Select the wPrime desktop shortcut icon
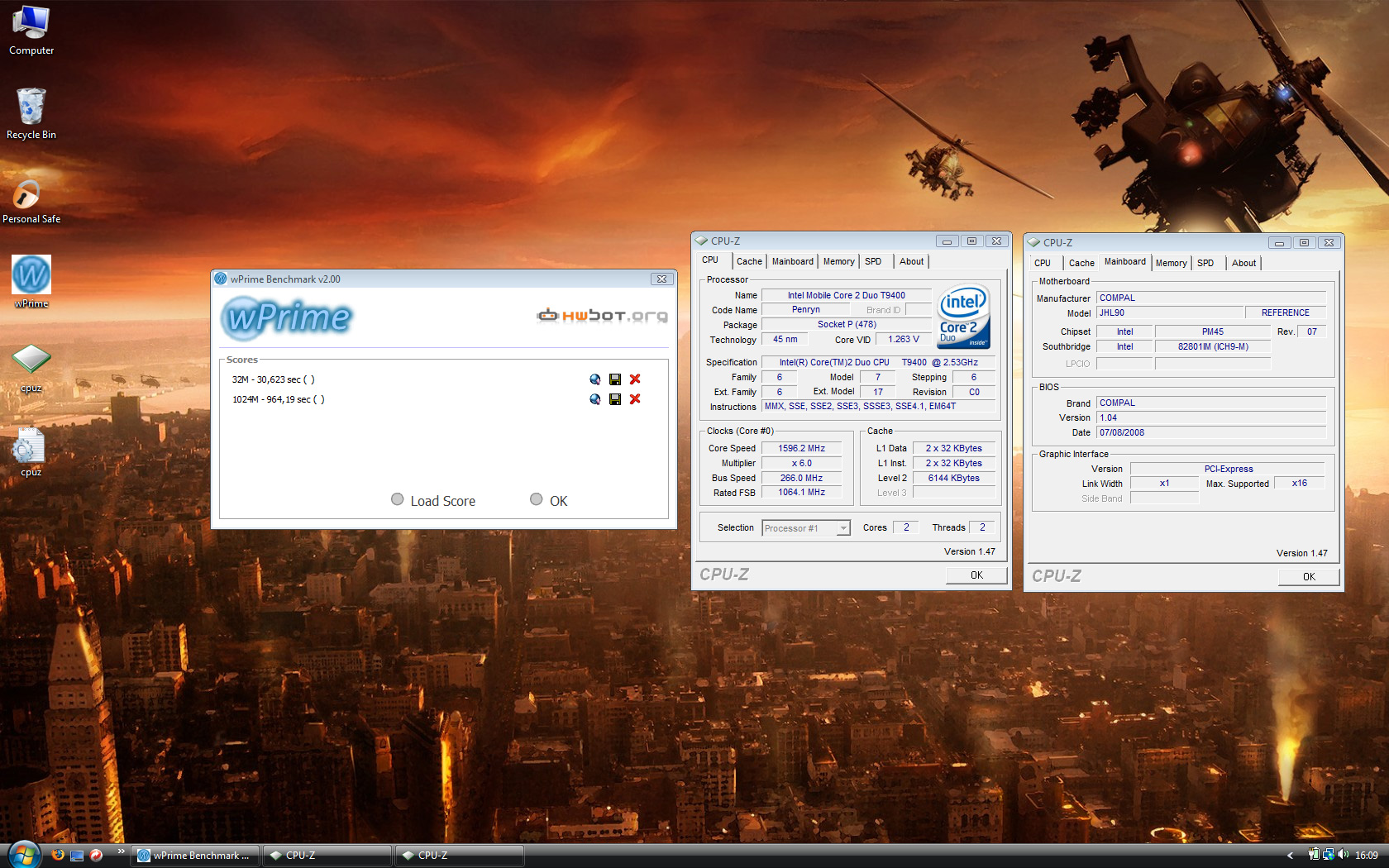The image size is (1389, 868). [x=31, y=281]
